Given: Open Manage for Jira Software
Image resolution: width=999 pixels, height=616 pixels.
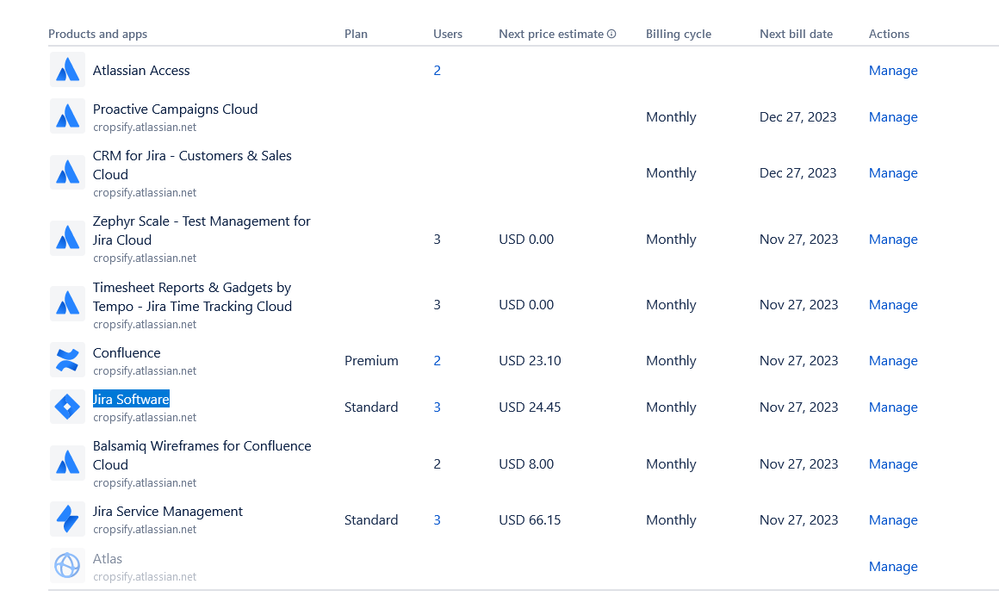Looking at the screenshot, I should tap(892, 407).
